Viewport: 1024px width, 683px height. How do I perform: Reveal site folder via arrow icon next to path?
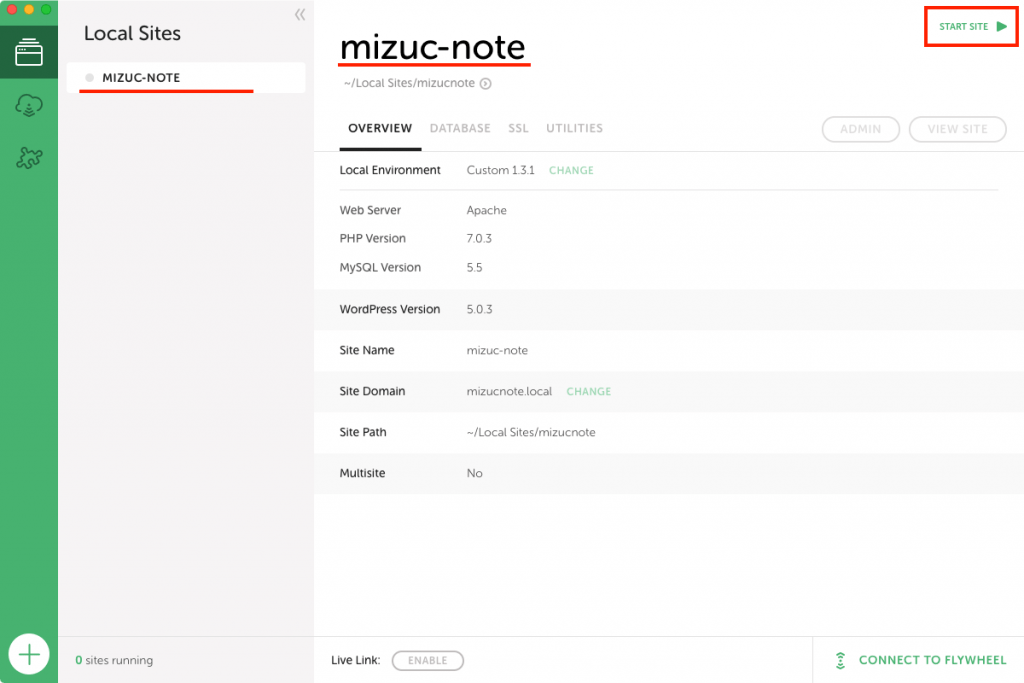[485, 84]
